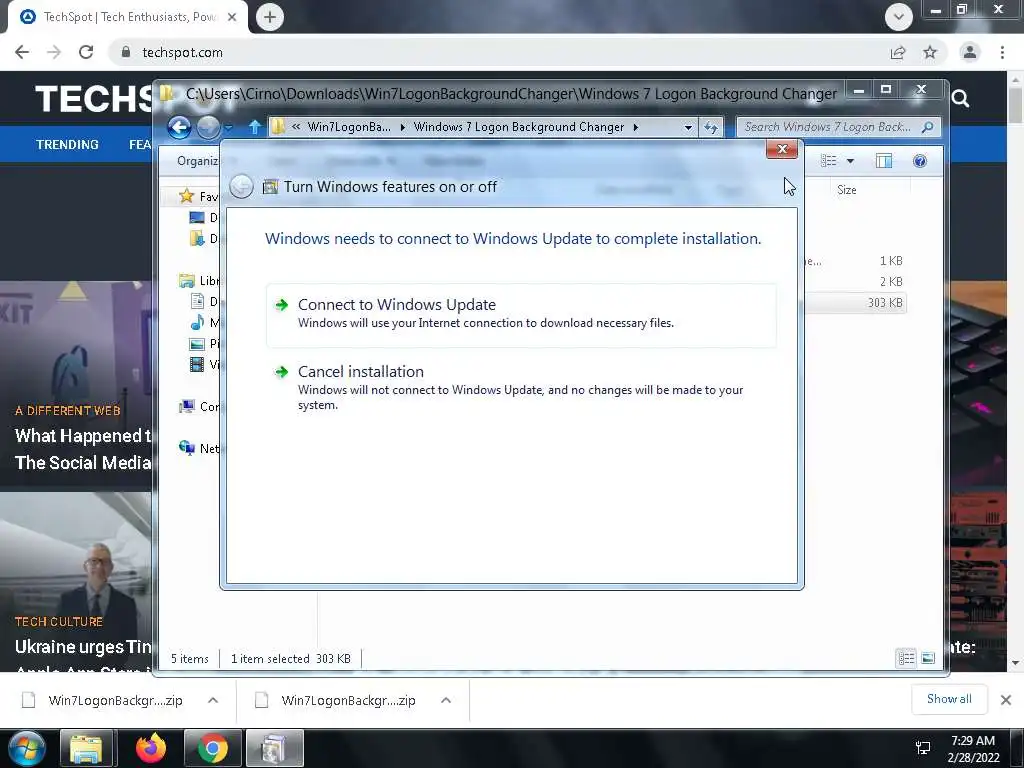Reload the techspot.com page
The height and width of the screenshot is (768, 1024).
(x=86, y=52)
